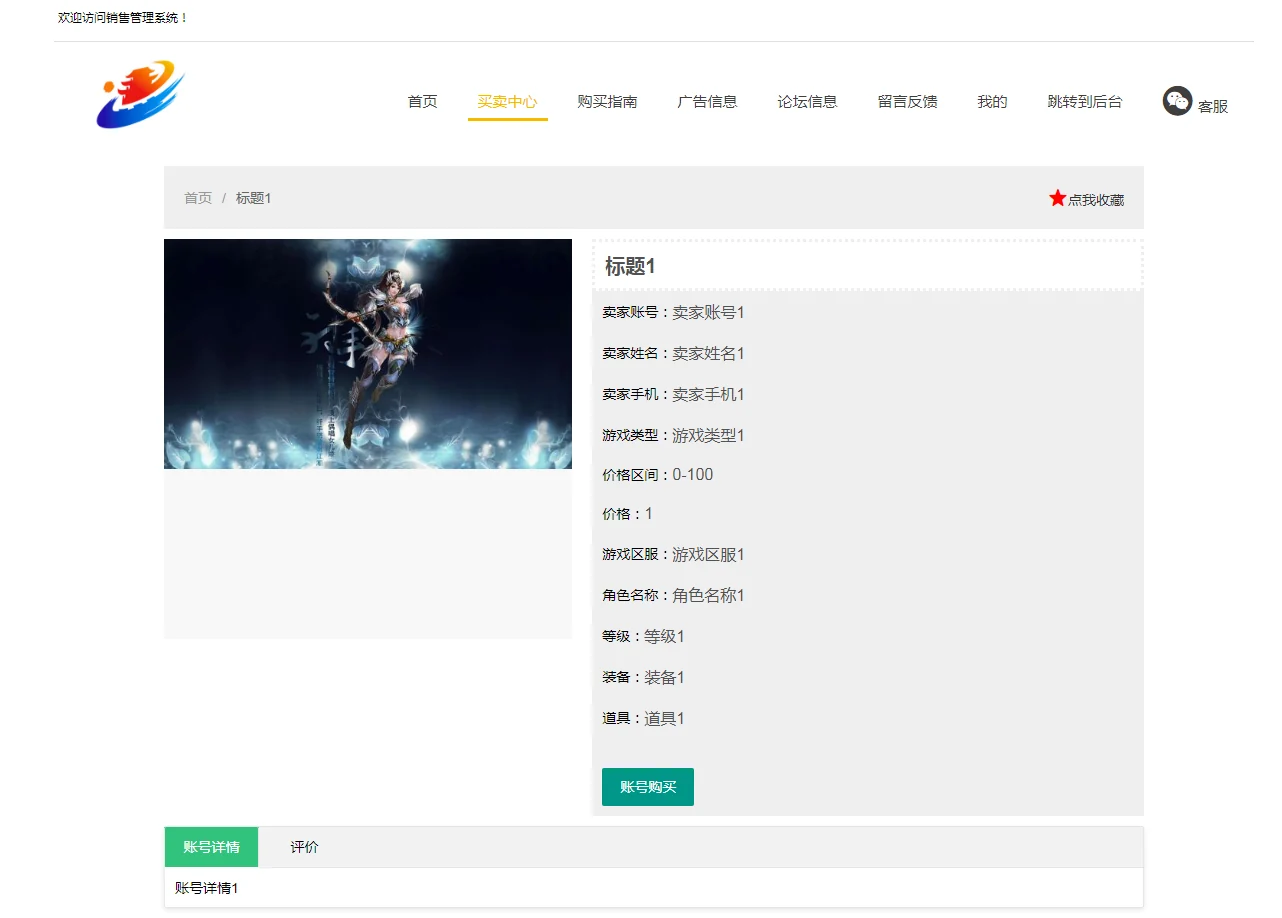Viewport: 1282px width, 918px height.
Task: Click the 标题1 product title heading
Action: click(x=630, y=266)
